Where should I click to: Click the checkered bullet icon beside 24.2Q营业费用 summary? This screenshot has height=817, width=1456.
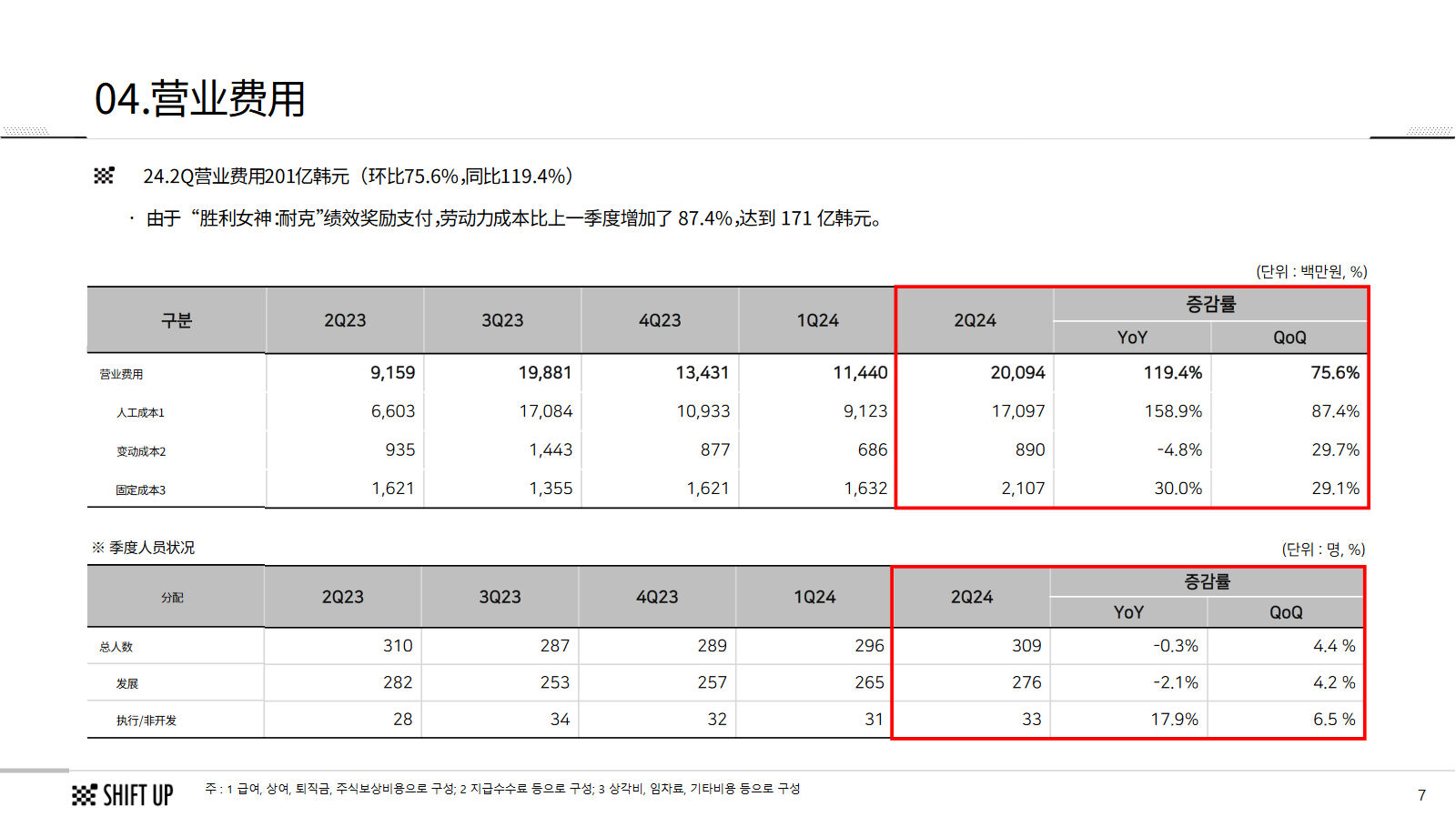(104, 176)
